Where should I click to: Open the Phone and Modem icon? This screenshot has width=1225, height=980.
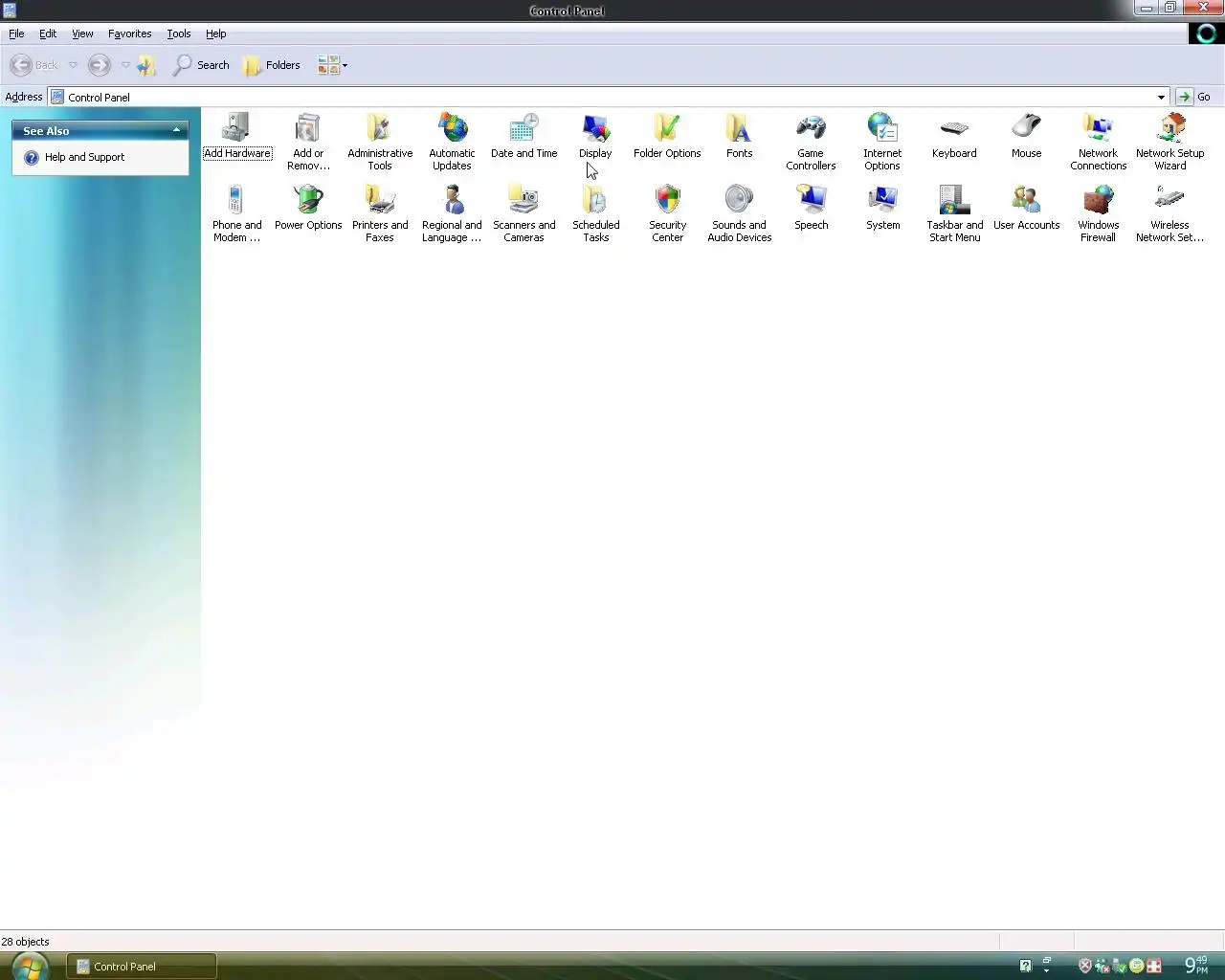[236, 199]
